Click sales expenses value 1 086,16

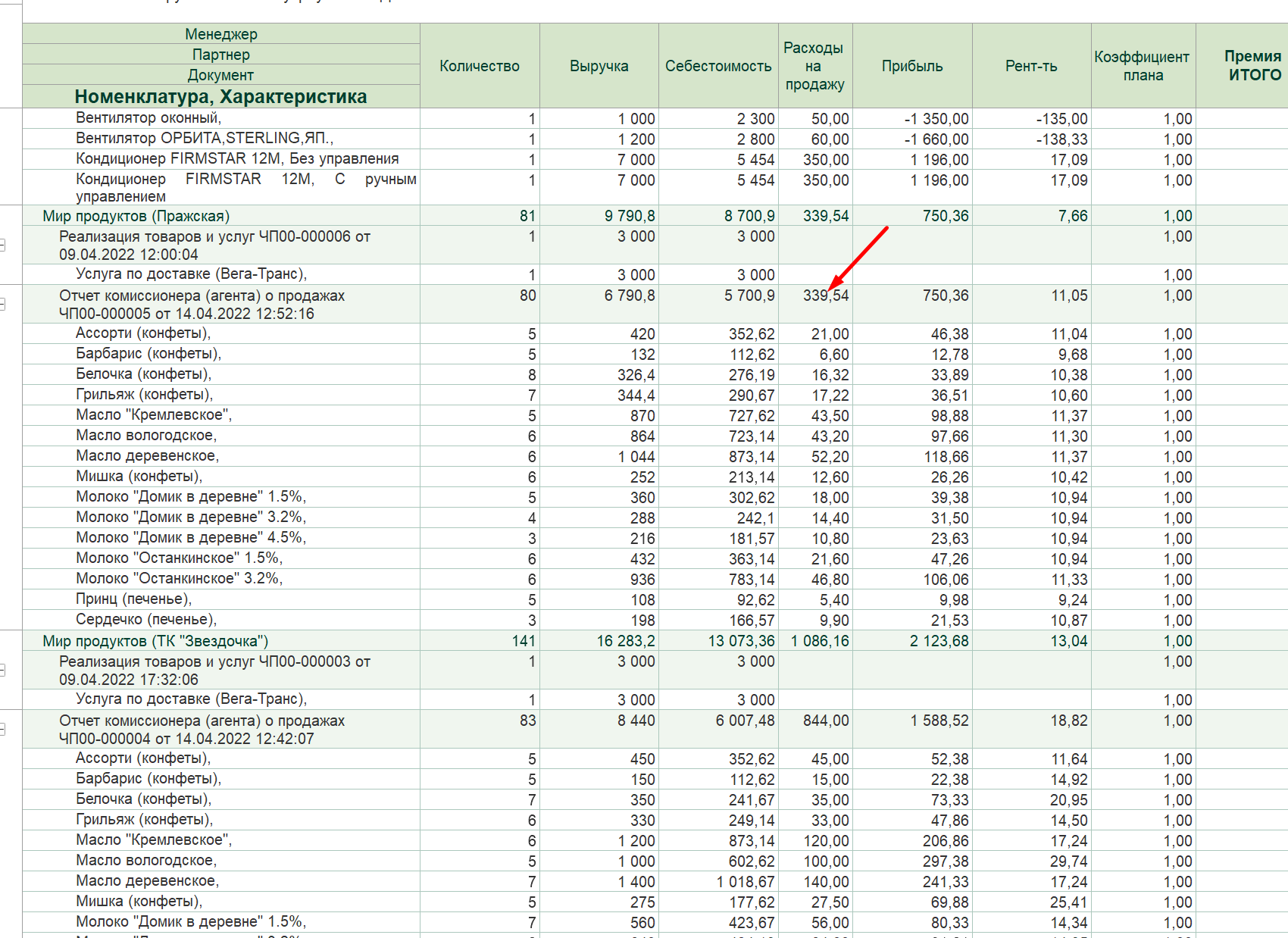(821, 641)
